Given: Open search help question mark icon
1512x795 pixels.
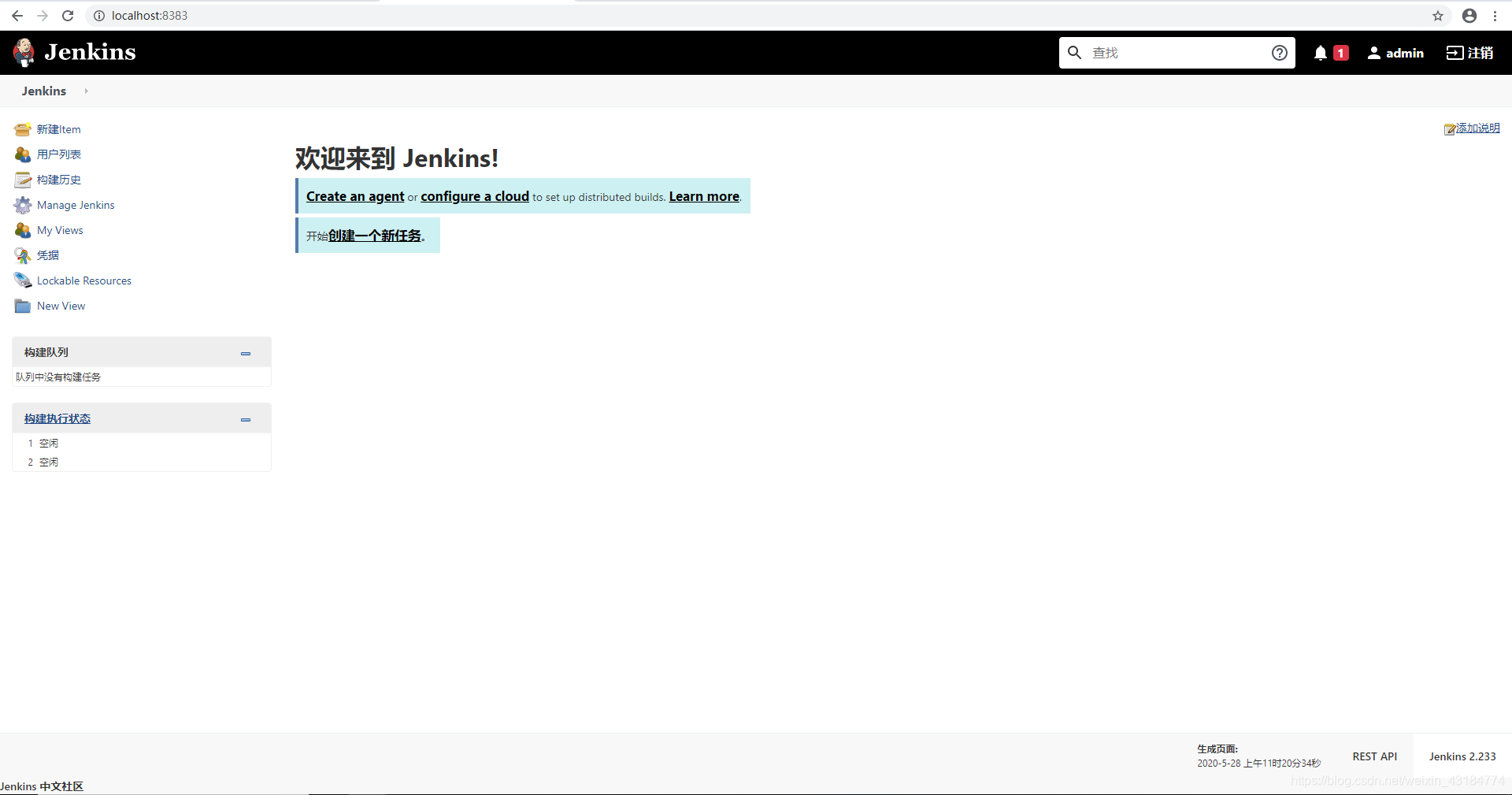Looking at the screenshot, I should [x=1280, y=53].
